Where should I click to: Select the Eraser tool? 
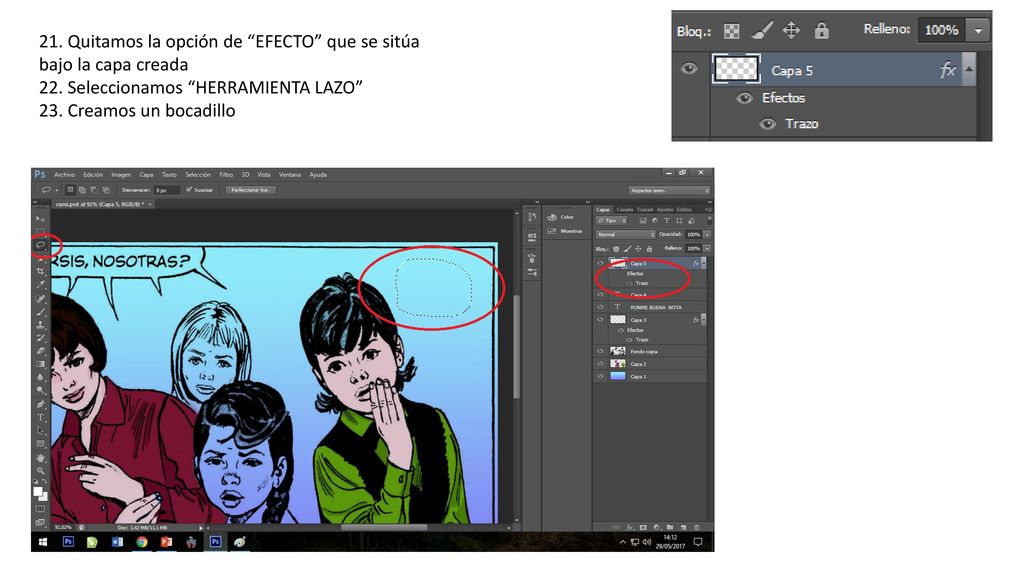click(40, 351)
